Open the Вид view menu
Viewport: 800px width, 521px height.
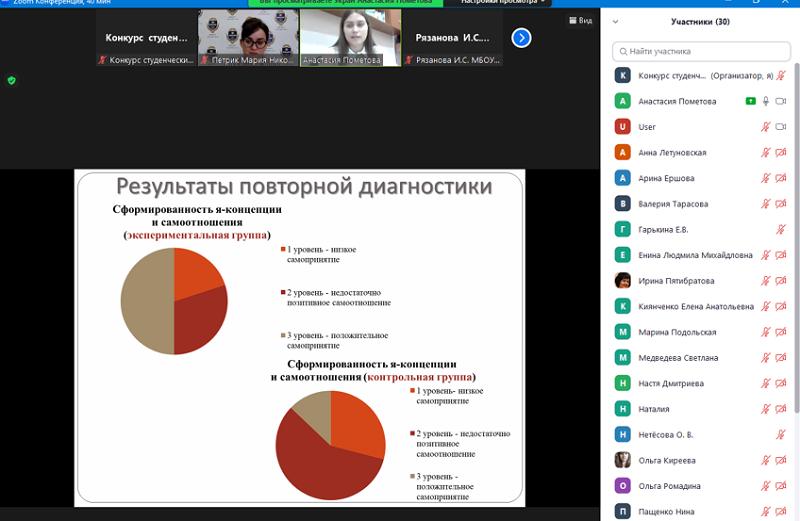[x=579, y=20]
